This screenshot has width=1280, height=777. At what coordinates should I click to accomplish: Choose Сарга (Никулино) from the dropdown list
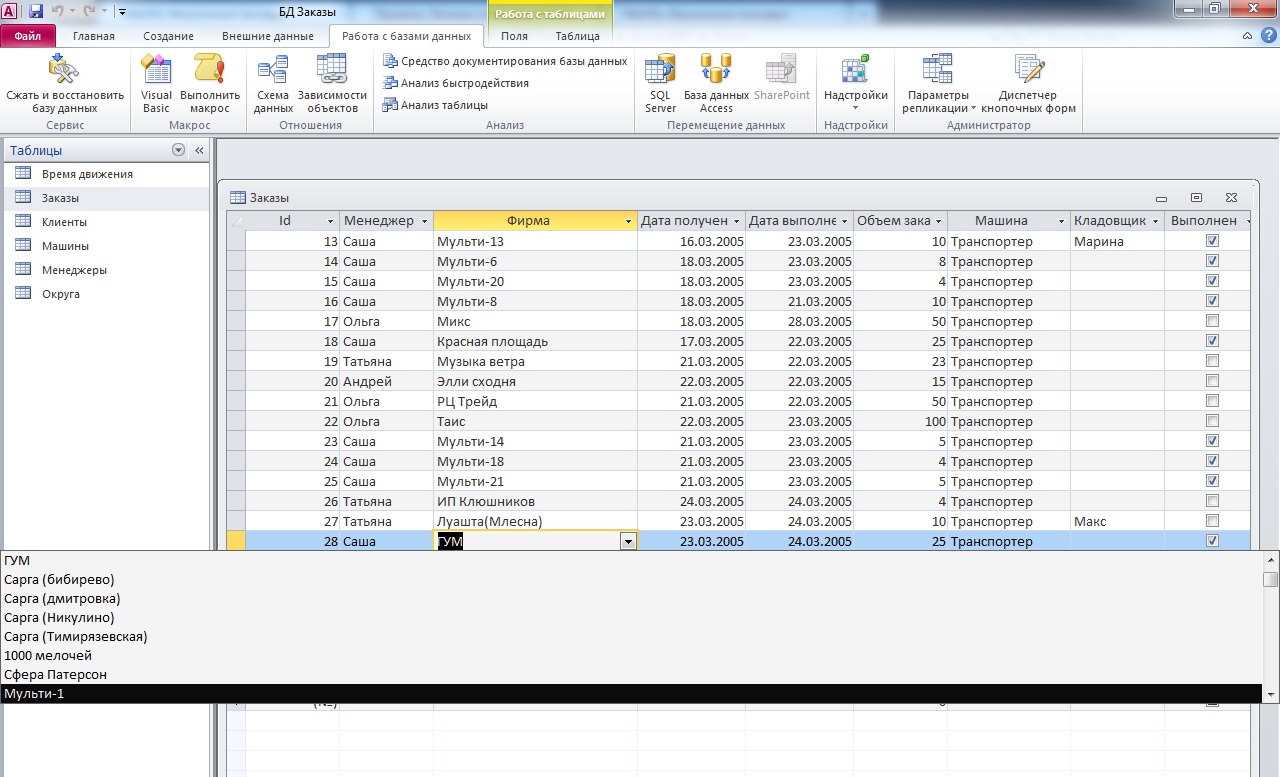tap(631, 617)
